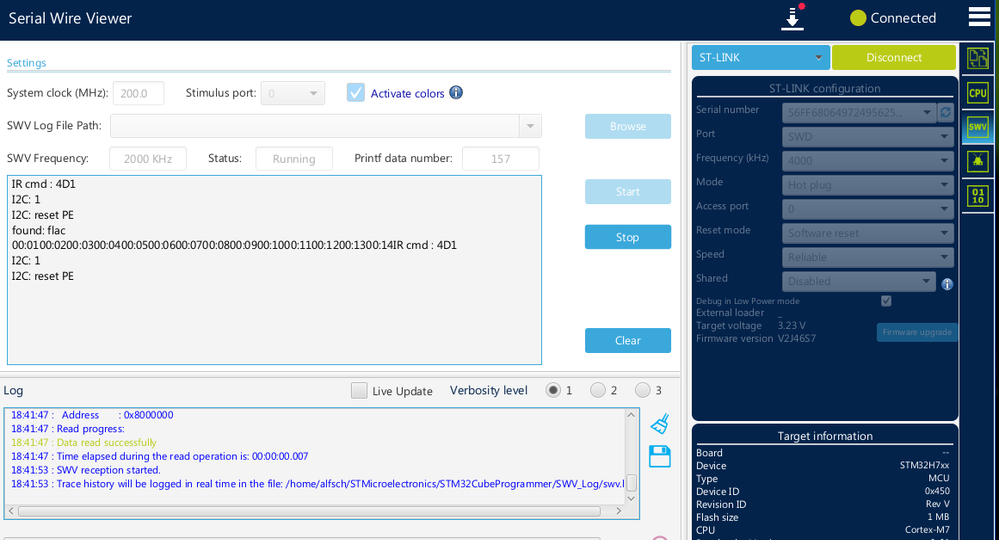This screenshot has width=999, height=540.
Task: Click the log vertical scrollbar thumb
Action: (x=632, y=483)
